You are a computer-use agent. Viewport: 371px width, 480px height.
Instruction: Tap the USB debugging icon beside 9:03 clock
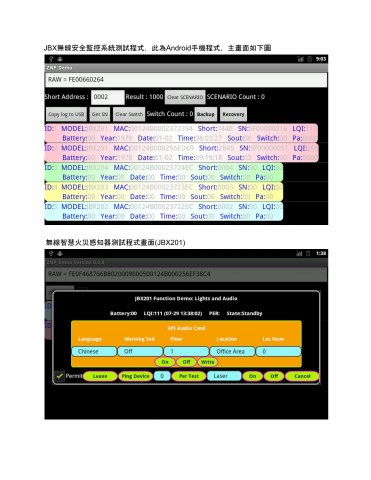click(x=60, y=59)
